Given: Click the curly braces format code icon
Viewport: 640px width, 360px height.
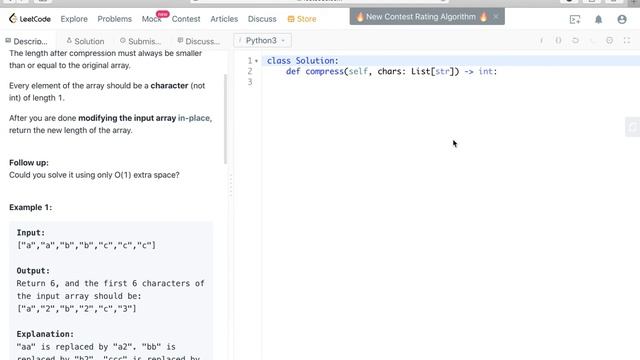Looking at the screenshot, I should click(x=558, y=40).
